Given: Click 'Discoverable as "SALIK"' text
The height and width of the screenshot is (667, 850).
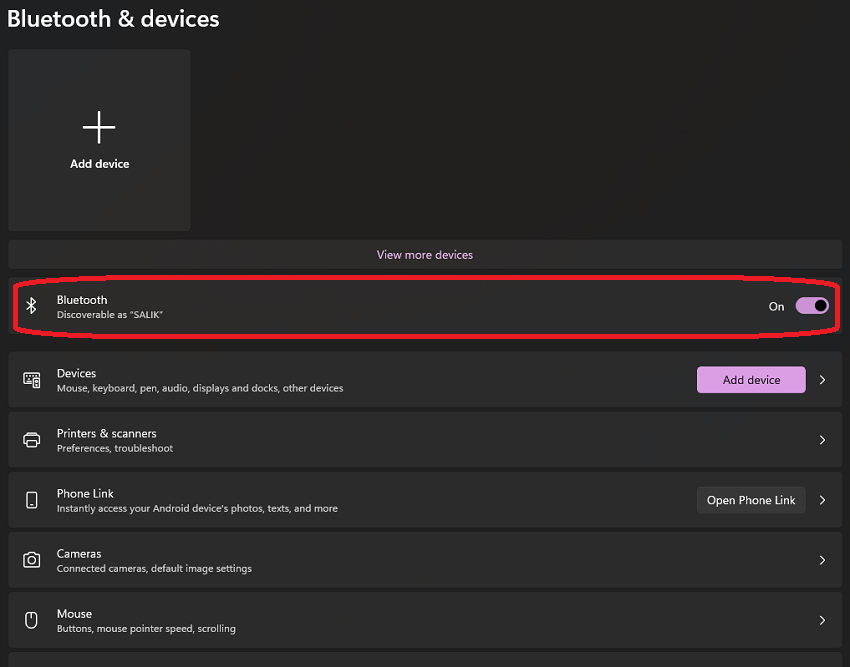Looking at the screenshot, I should 110,315.
